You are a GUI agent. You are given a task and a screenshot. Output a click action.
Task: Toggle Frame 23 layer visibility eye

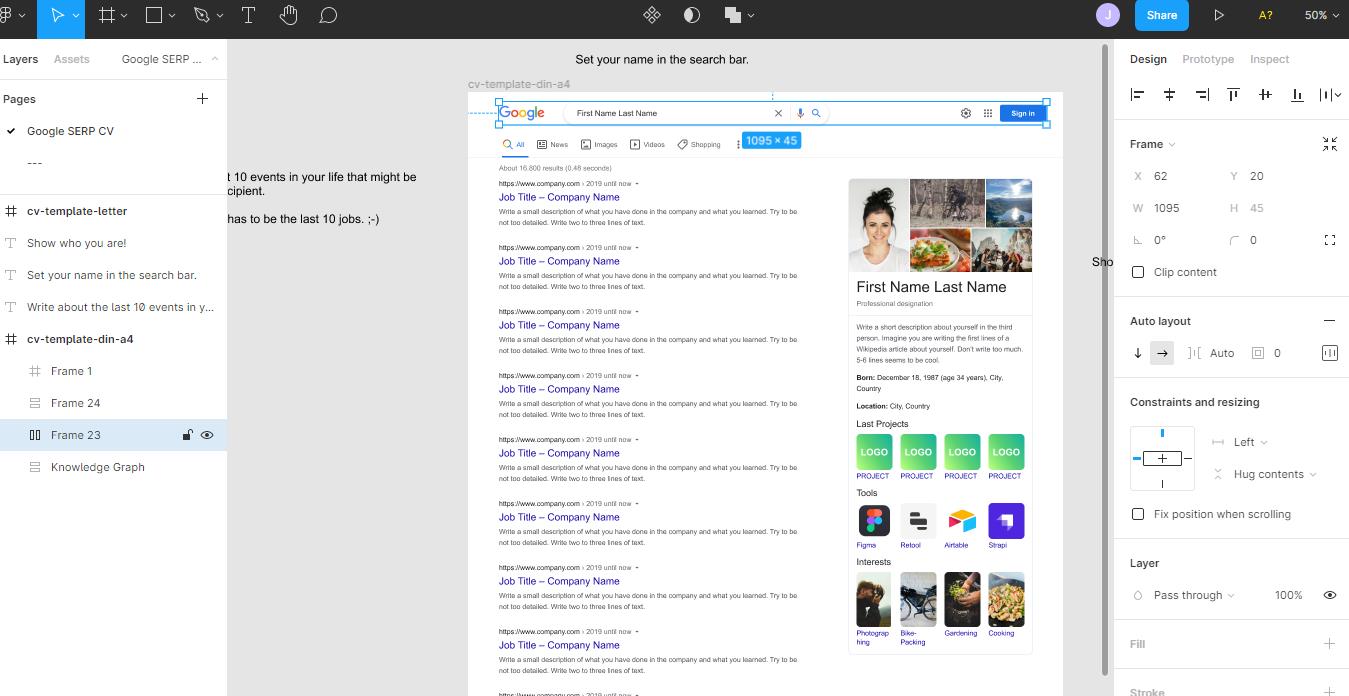(x=207, y=435)
